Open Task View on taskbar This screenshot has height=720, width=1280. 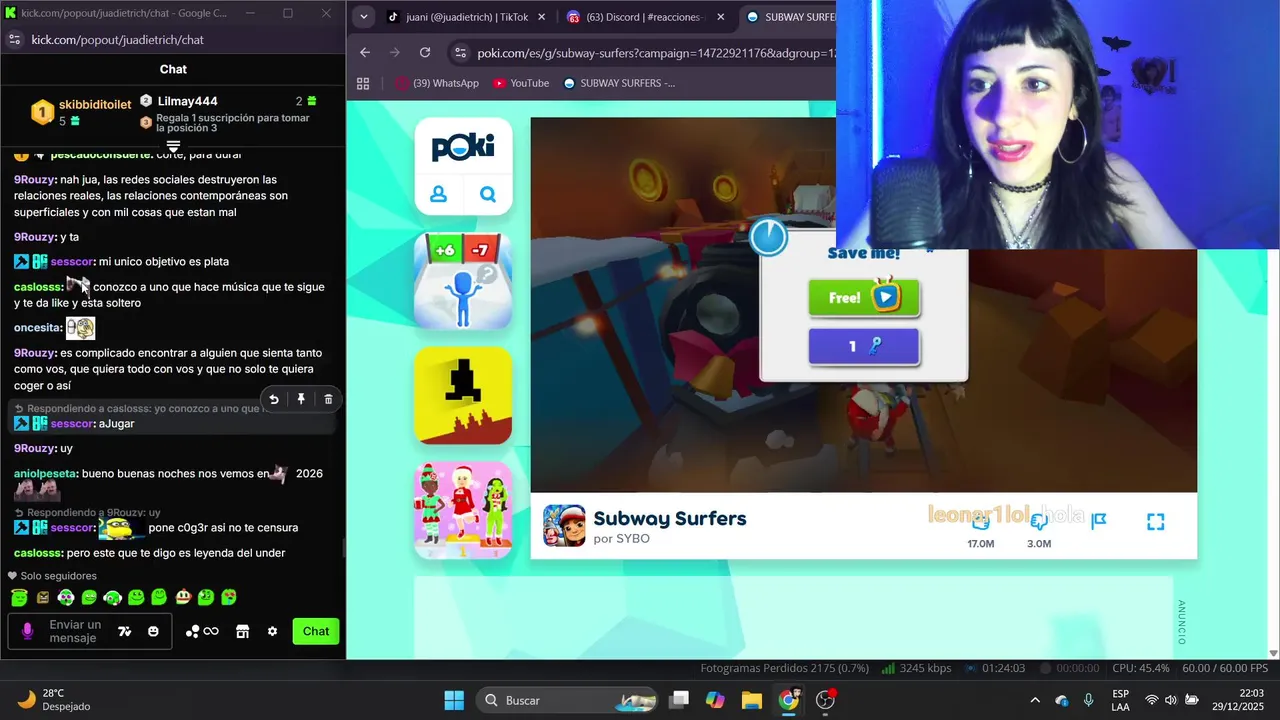[x=679, y=700]
